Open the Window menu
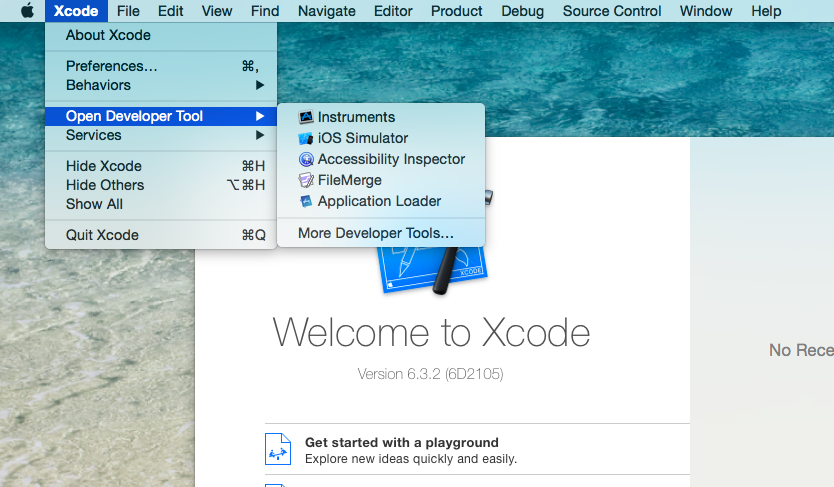 [706, 11]
